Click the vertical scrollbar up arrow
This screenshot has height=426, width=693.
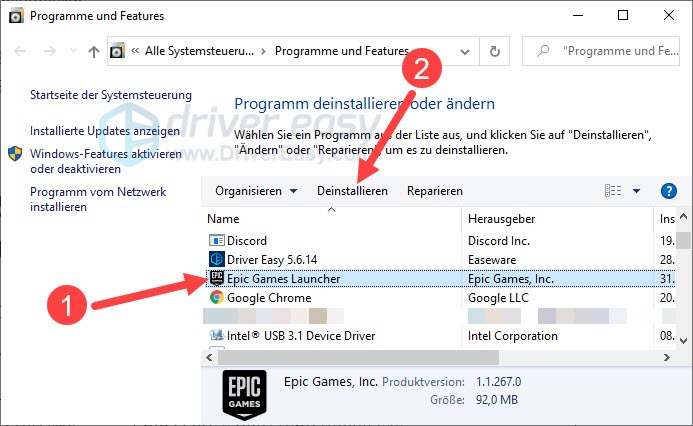683,217
